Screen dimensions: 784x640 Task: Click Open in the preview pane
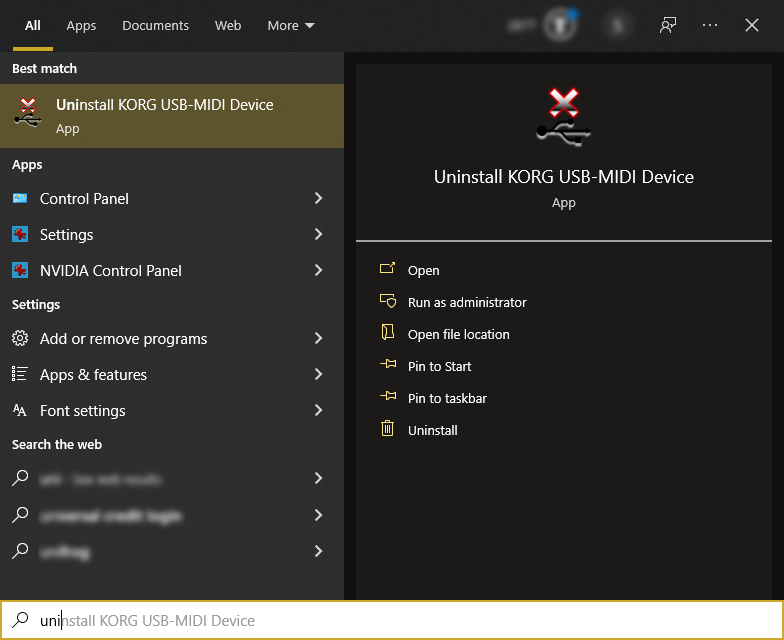click(424, 270)
